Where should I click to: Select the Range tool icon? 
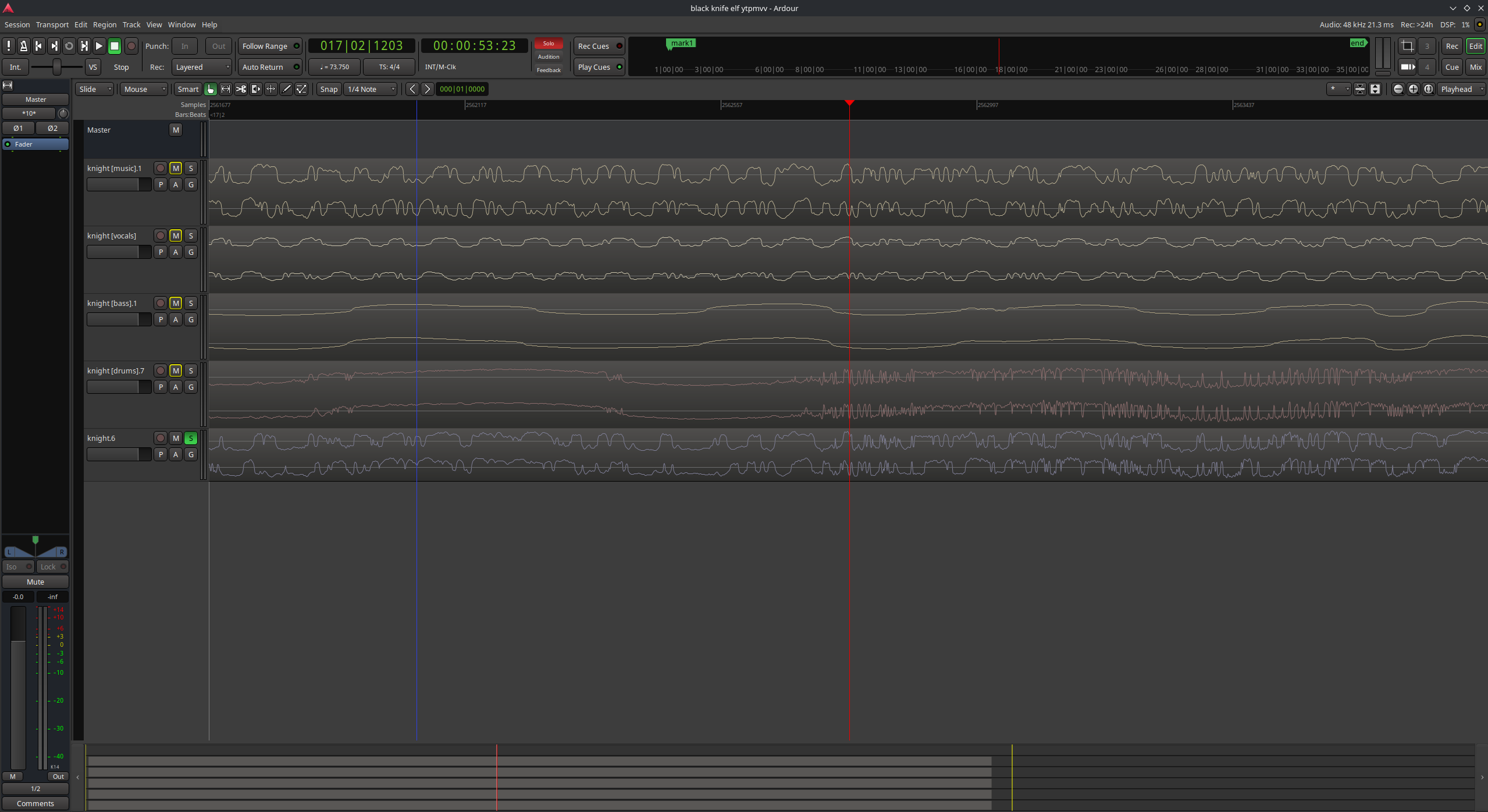point(226,89)
